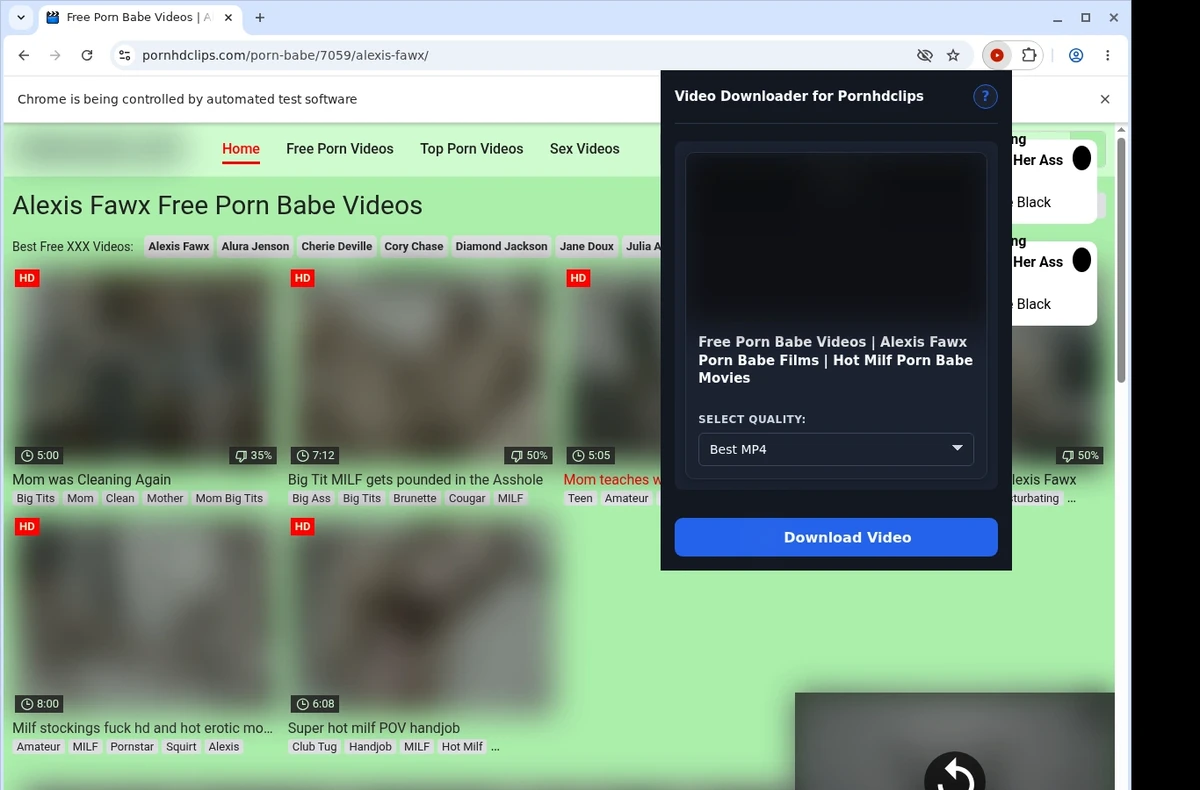The height and width of the screenshot is (790, 1200).
Task: Click the clock icon beside 5:00
Action: tap(28, 455)
